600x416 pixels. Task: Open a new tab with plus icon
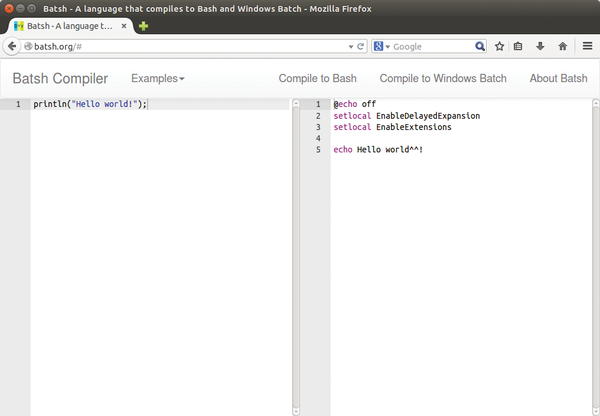point(143,26)
